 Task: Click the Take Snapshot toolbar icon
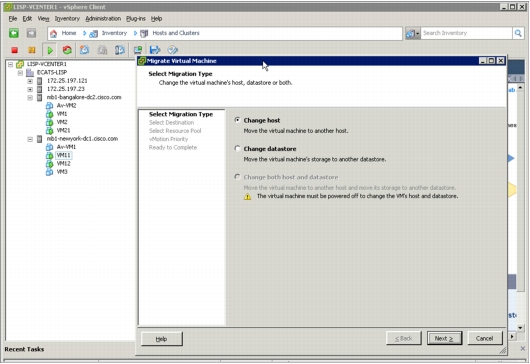pos(85,50)
